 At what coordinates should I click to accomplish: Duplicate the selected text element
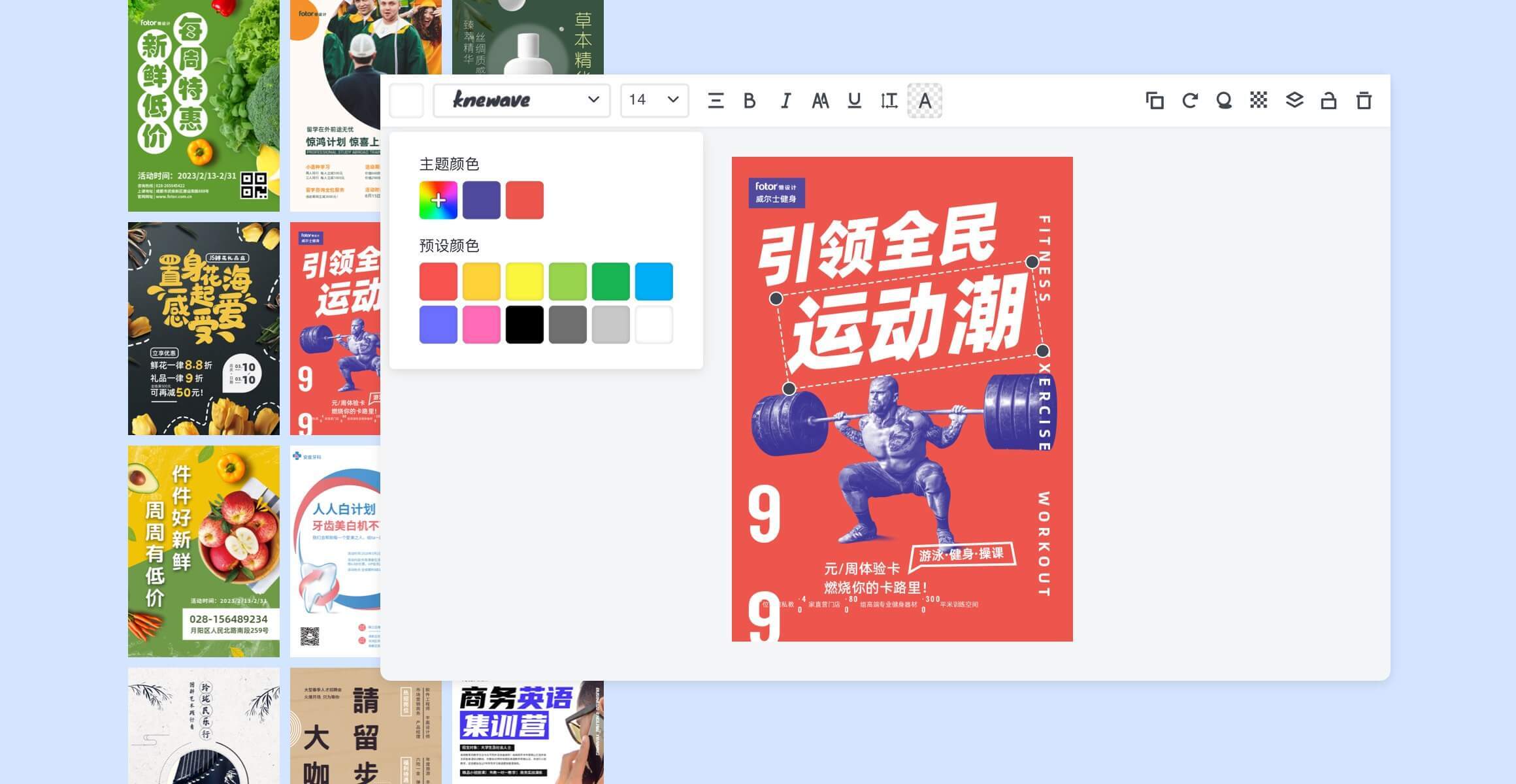click(x=1155, y=101)
